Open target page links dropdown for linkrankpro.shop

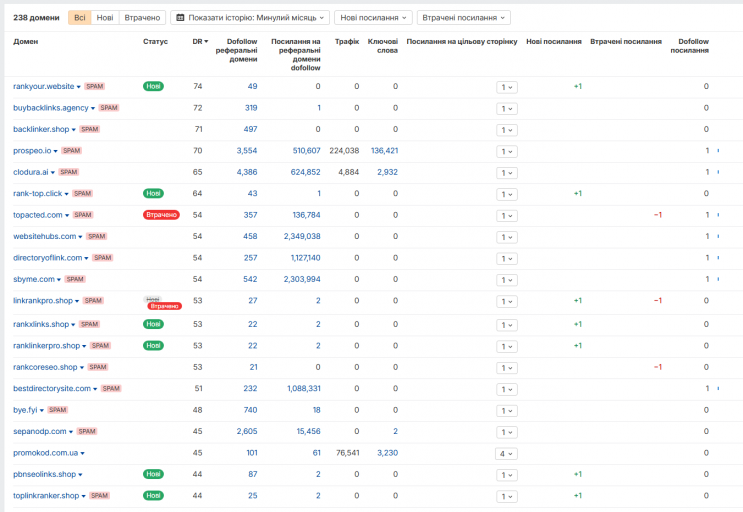[507, 301]
